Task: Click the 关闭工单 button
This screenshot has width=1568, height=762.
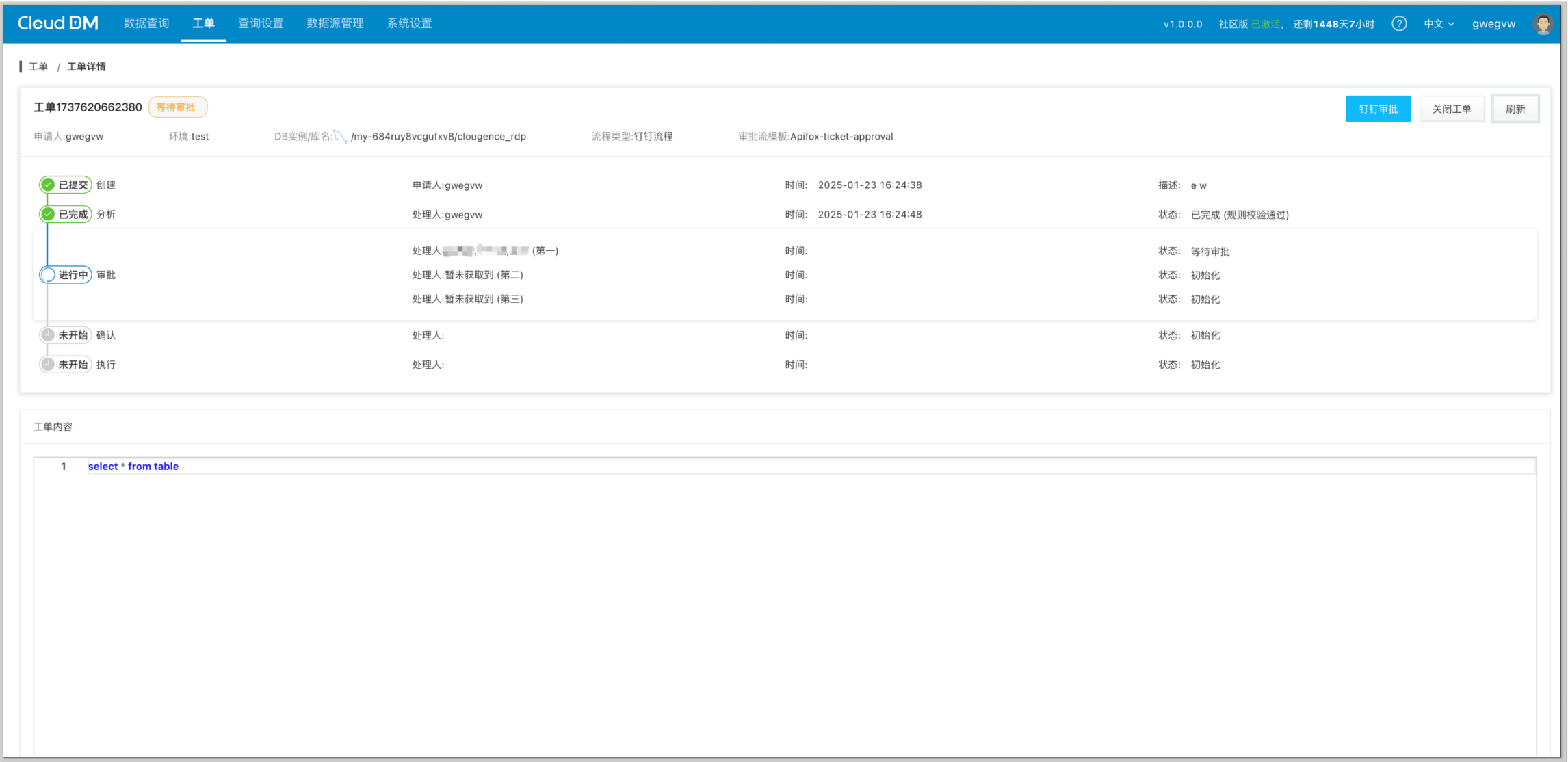Action: point(1451,109)
